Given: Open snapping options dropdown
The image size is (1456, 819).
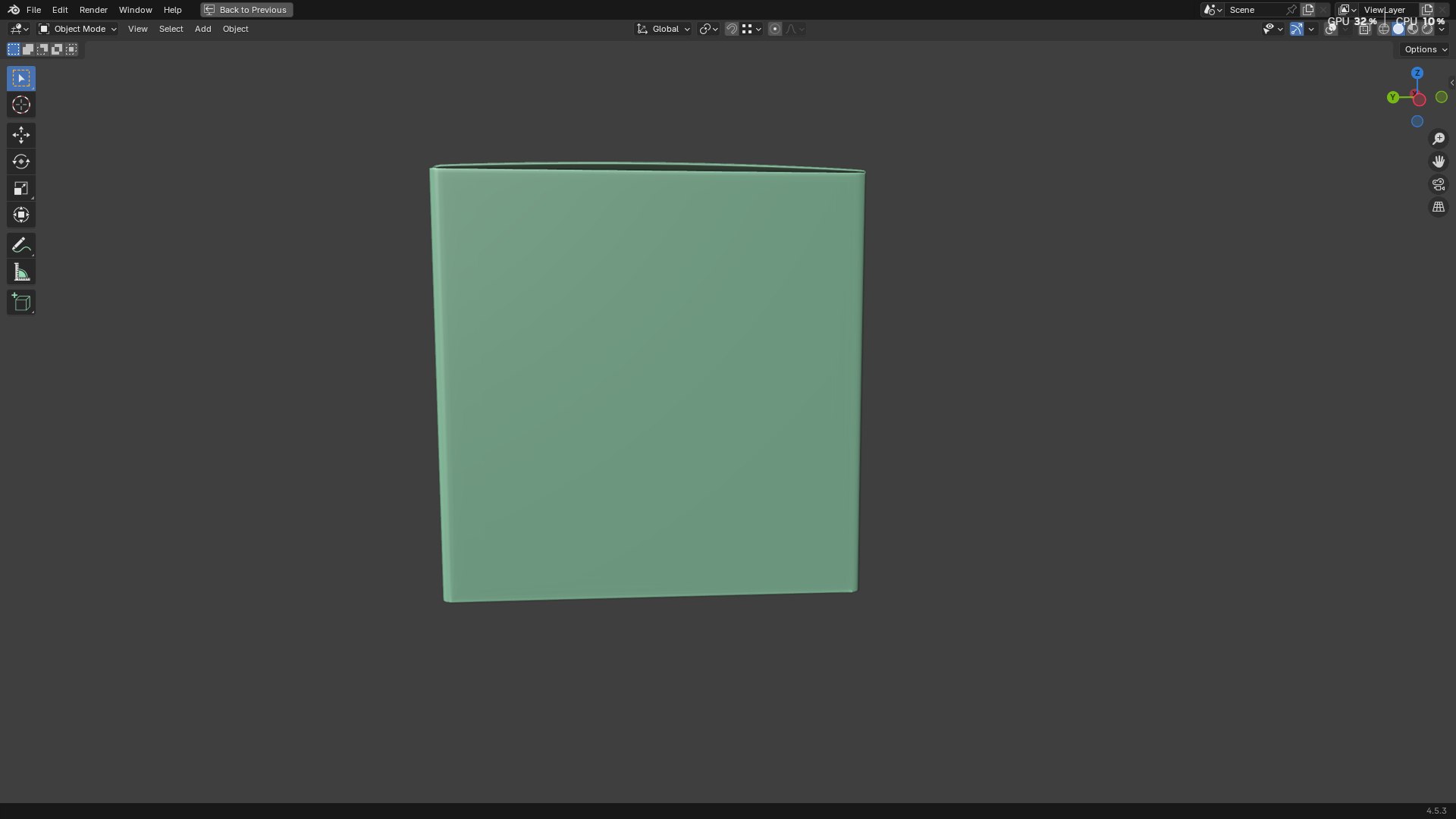Looking at the screenshot, I should click(x=752, y=29).
